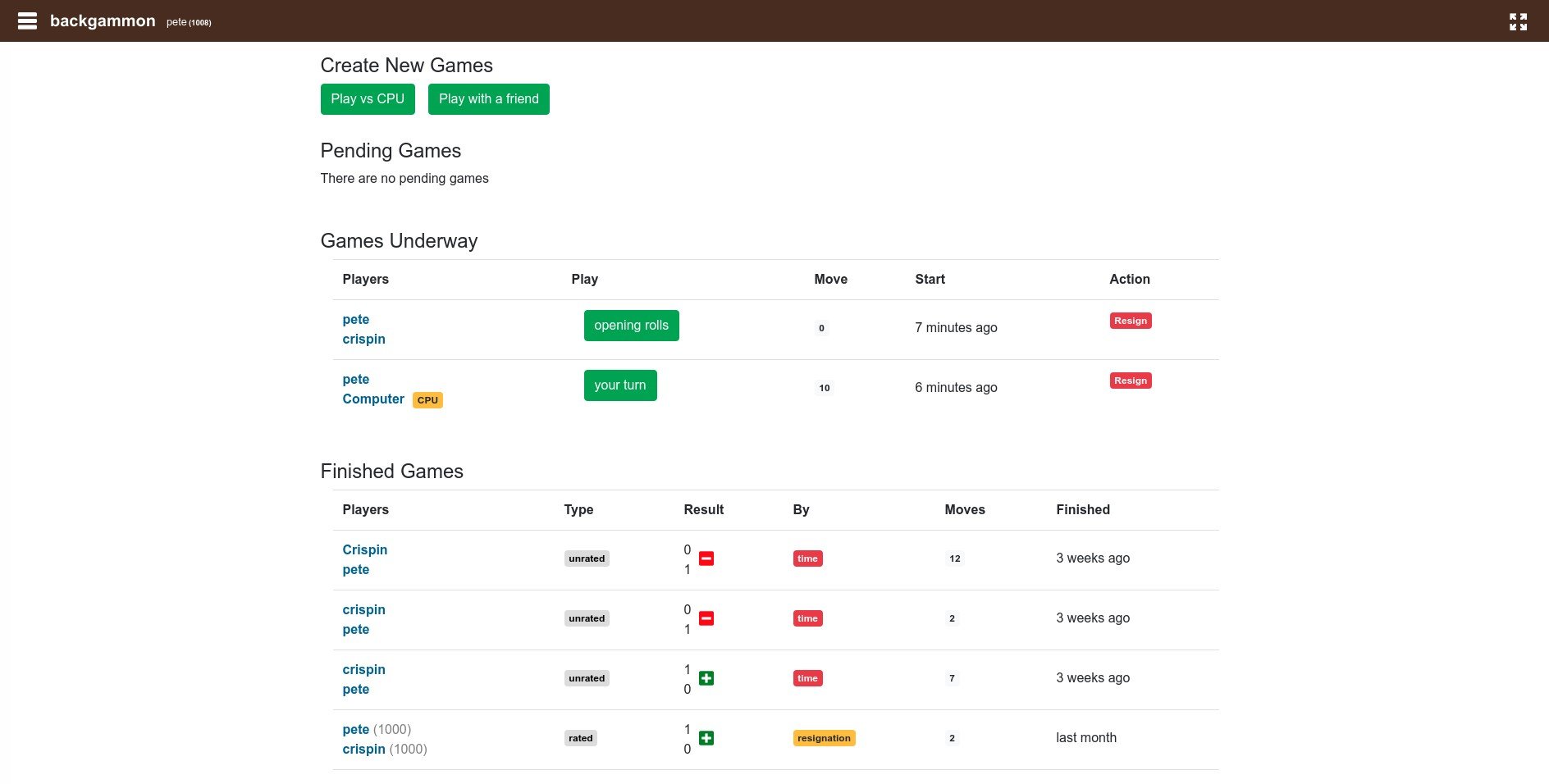Click the Type column header
Viewport: 1549px width, 784px height.
point(578,510)
